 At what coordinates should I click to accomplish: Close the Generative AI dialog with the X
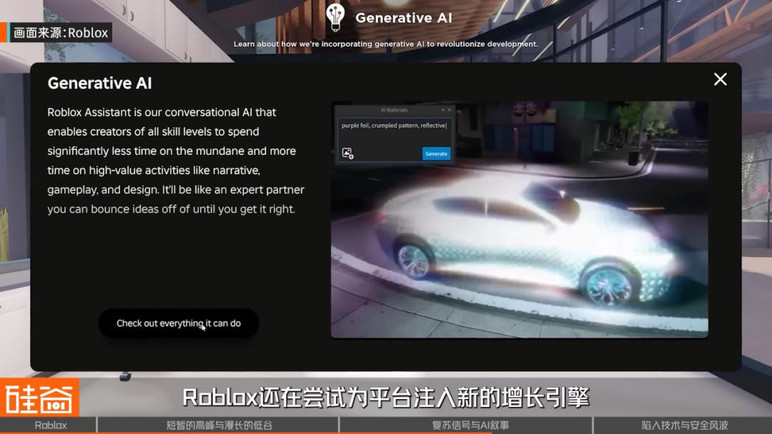coord(720,79)
